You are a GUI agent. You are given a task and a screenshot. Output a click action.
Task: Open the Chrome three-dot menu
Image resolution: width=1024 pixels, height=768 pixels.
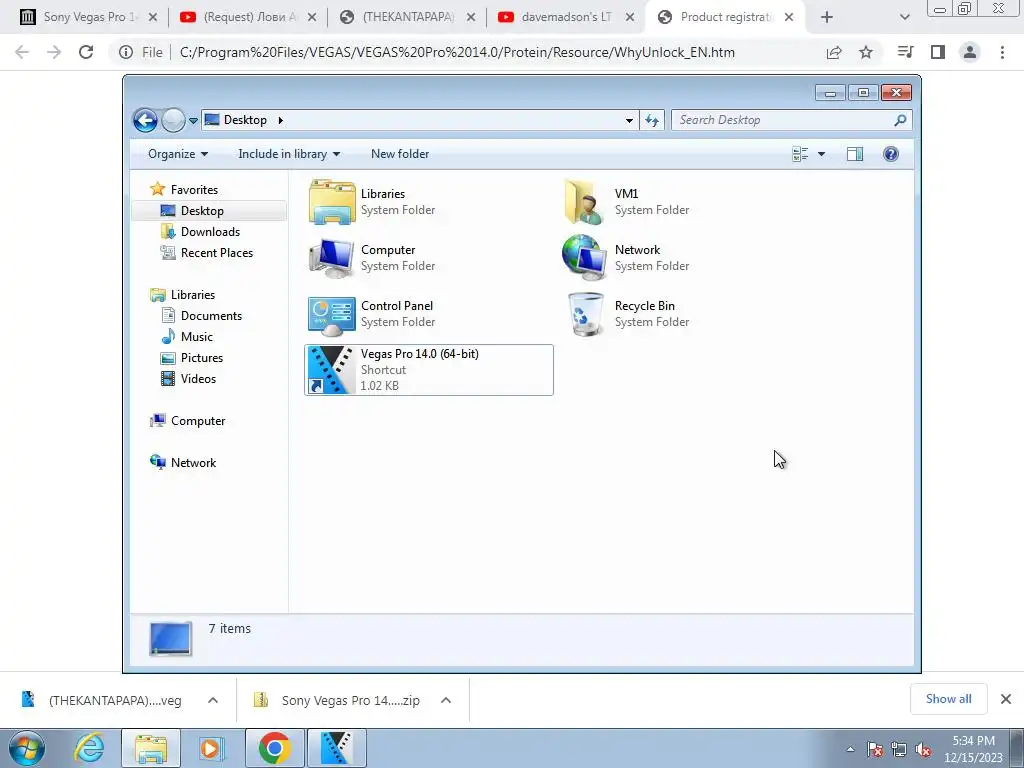(1002, 52)
